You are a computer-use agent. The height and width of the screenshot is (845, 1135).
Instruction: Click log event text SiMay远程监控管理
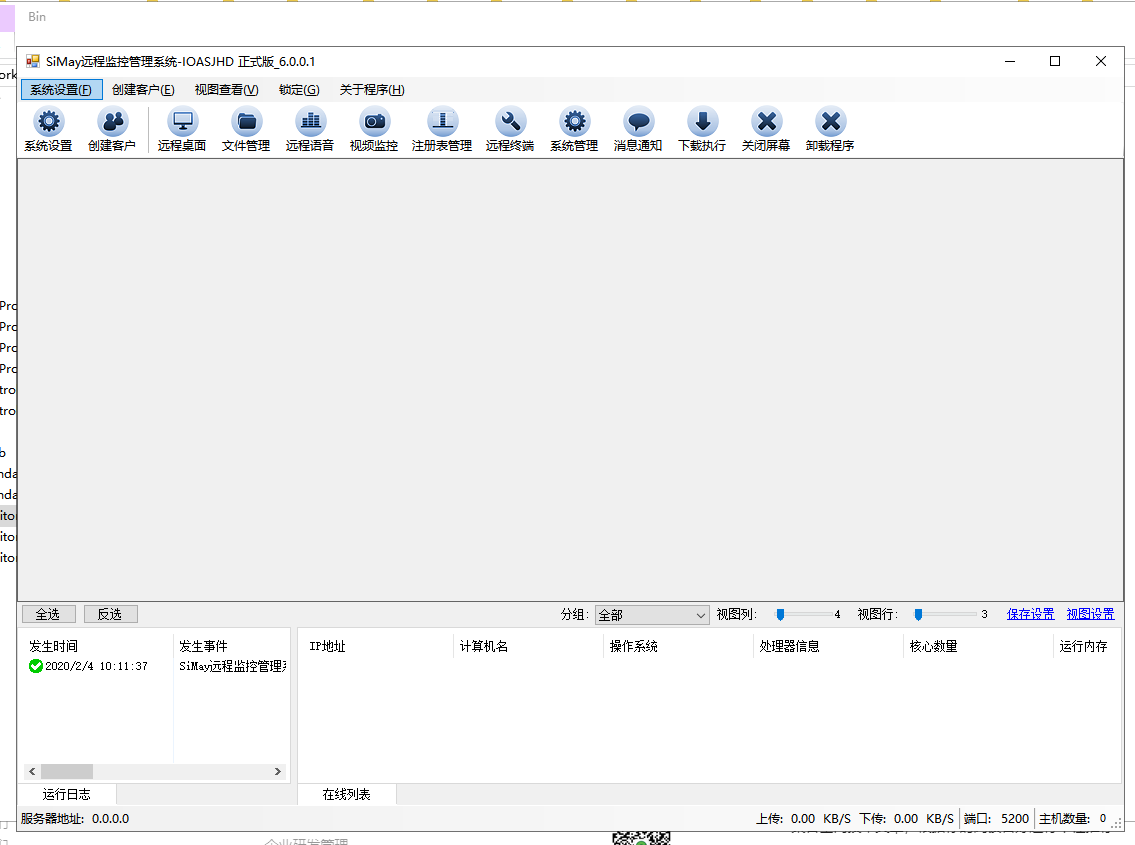point(232,666)
